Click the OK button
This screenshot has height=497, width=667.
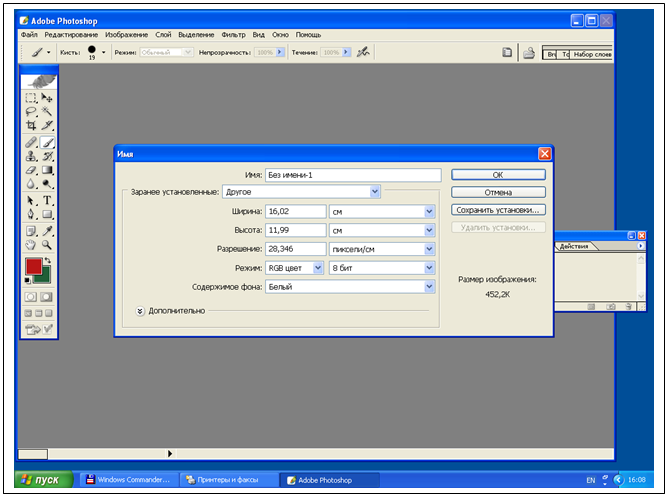point(498,174)
